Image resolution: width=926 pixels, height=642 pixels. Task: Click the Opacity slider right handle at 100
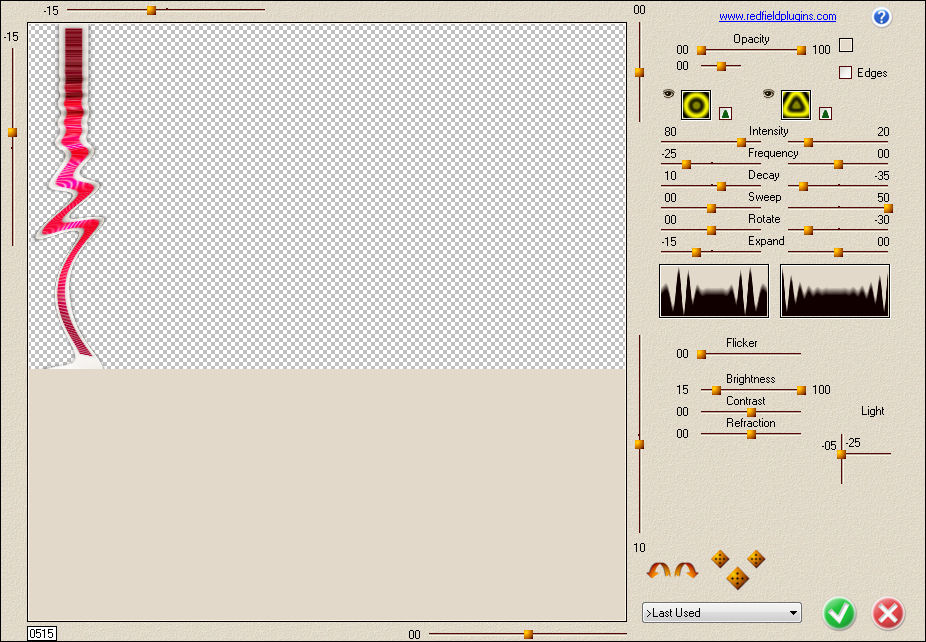pos(801,51)
